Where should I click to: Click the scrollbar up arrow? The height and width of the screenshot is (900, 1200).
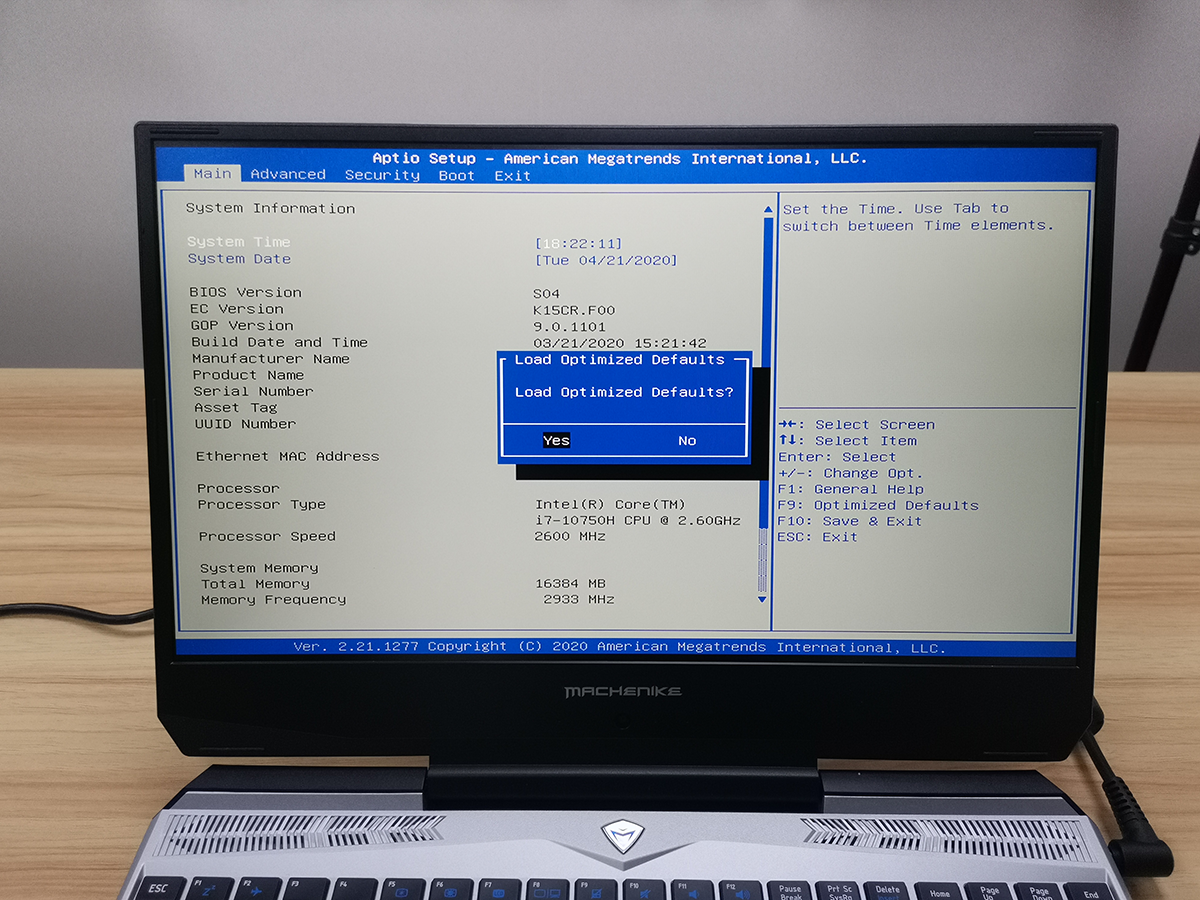(767, 209)
